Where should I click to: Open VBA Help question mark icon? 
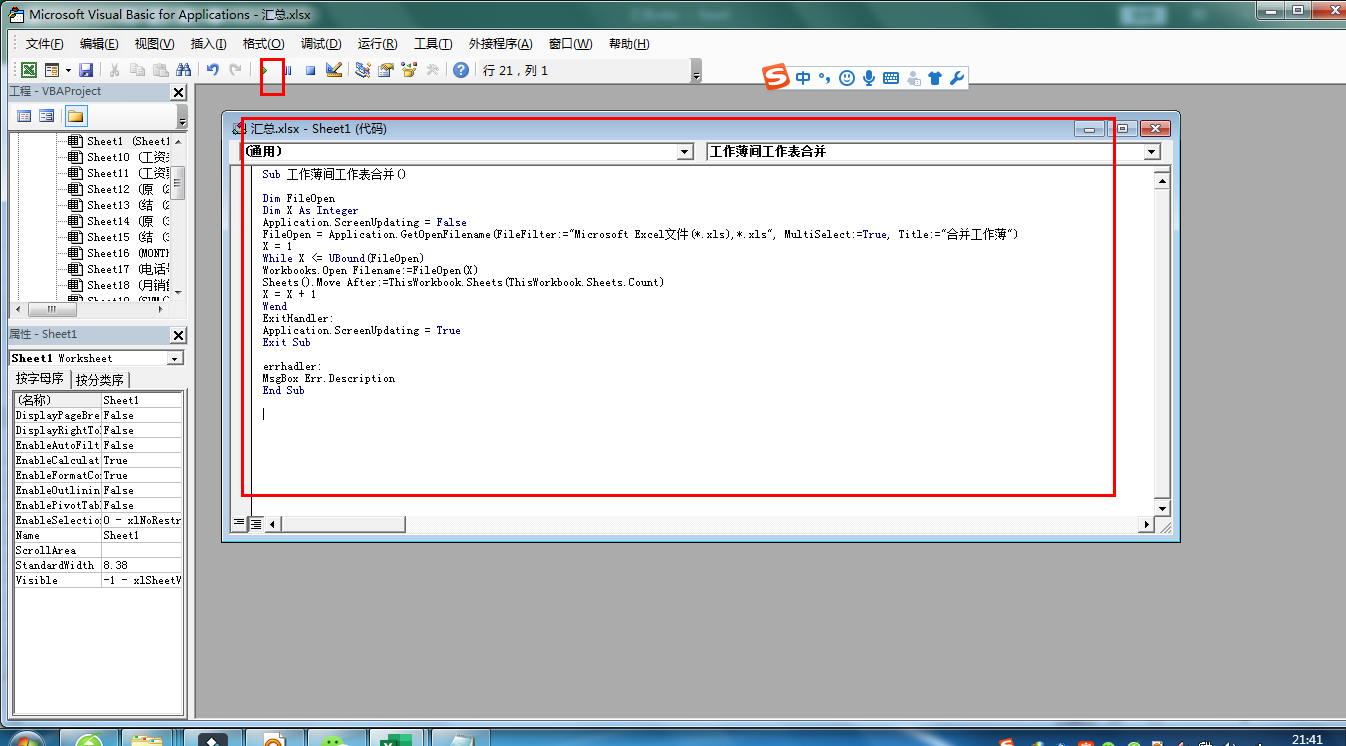click(x=460, y=70)
